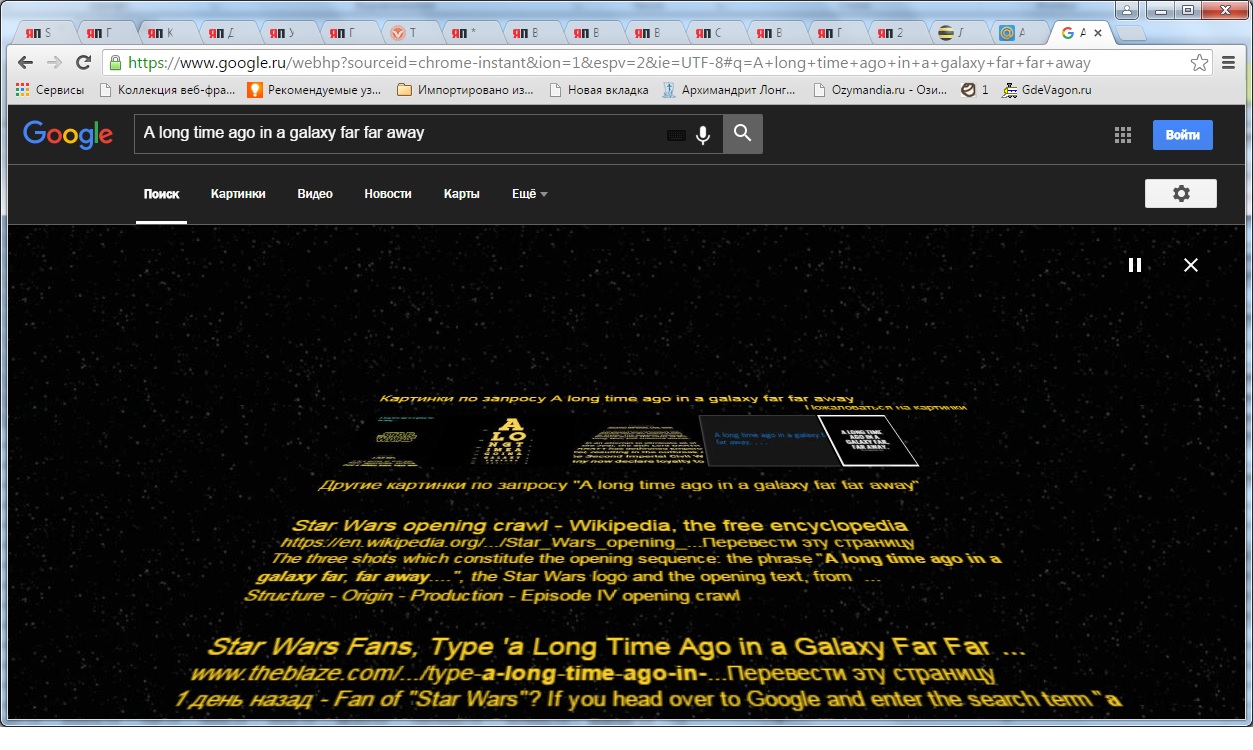Open Star Wars opening crawl Wikipedia result
The image size is (1253, 750).
(600, 526)
